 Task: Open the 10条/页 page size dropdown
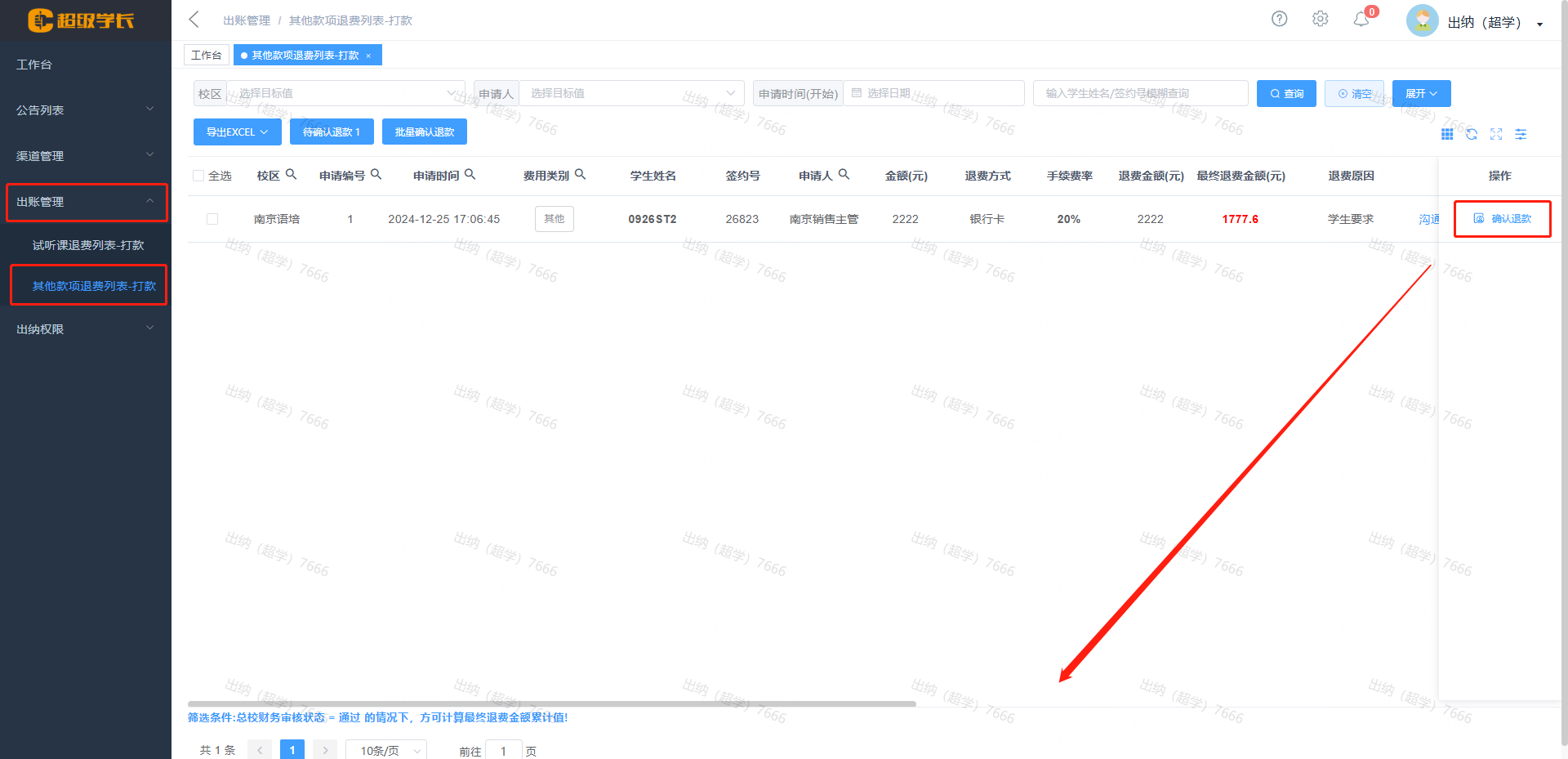click(386, 750)
